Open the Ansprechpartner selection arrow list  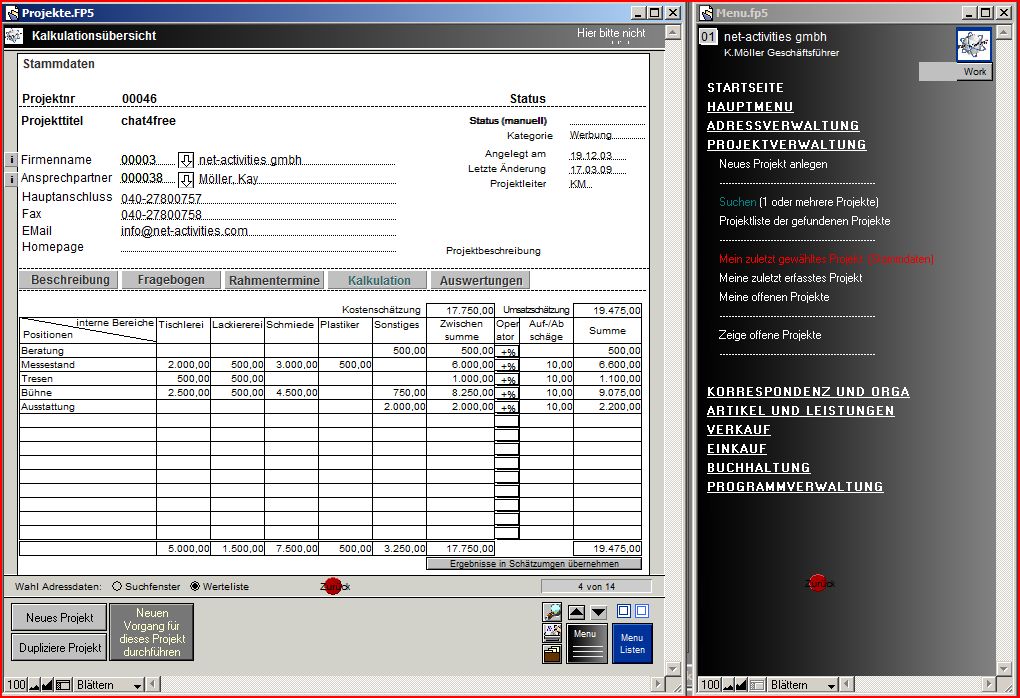(x=186, y=179)
